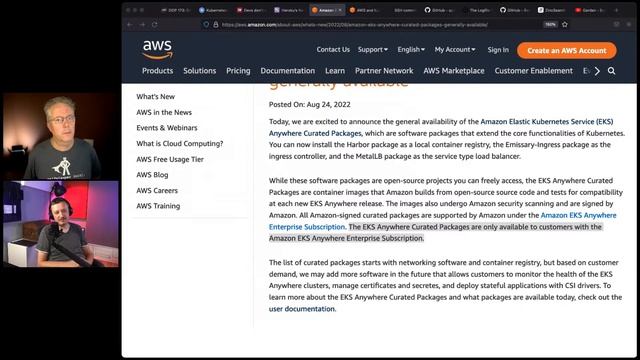Screen dimensions: 640x360
Task: Open the site search magnifier icon
Action: coord(611,71)
